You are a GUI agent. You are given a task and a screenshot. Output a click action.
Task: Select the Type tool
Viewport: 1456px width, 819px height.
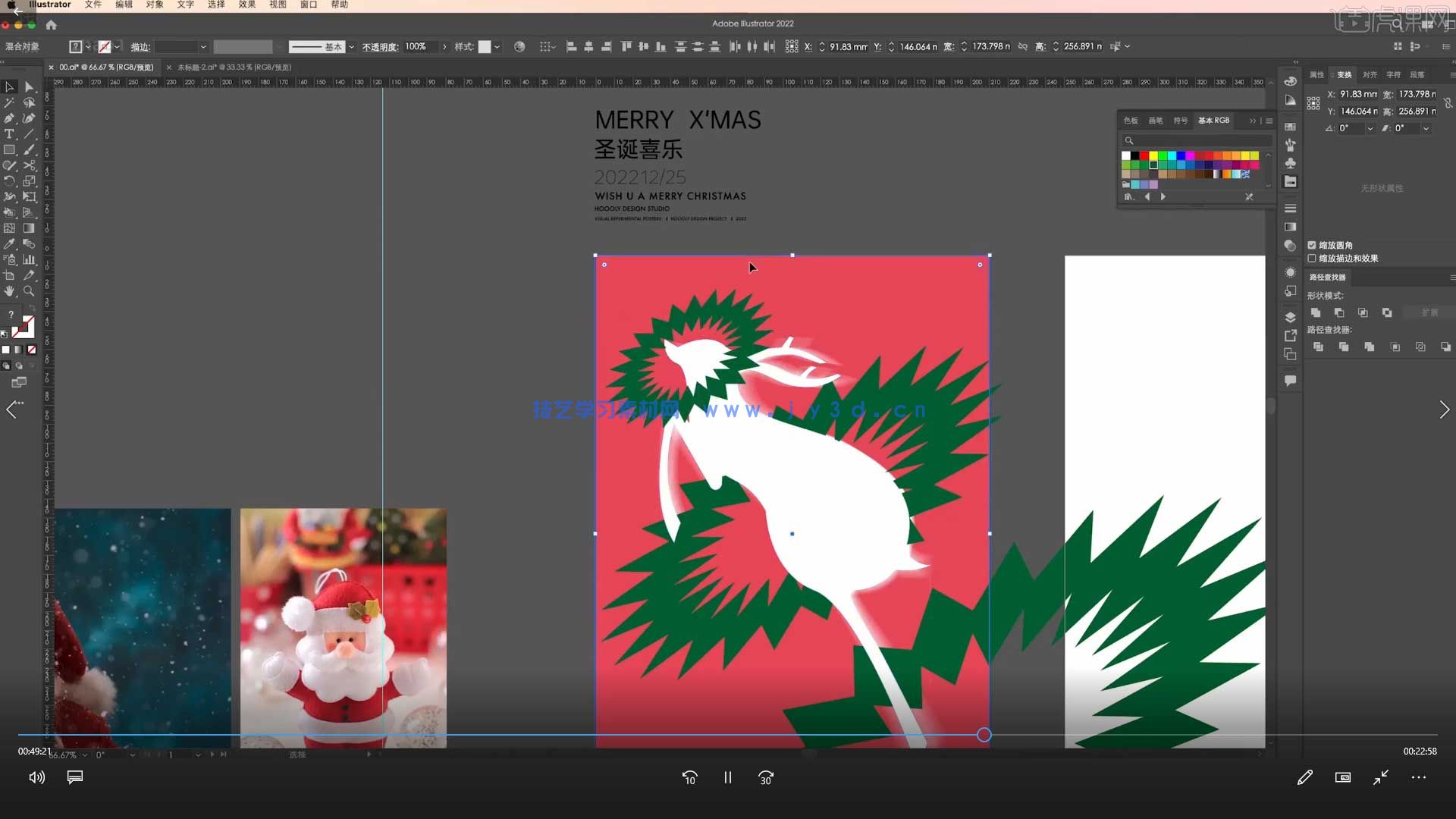coord(9,134)
